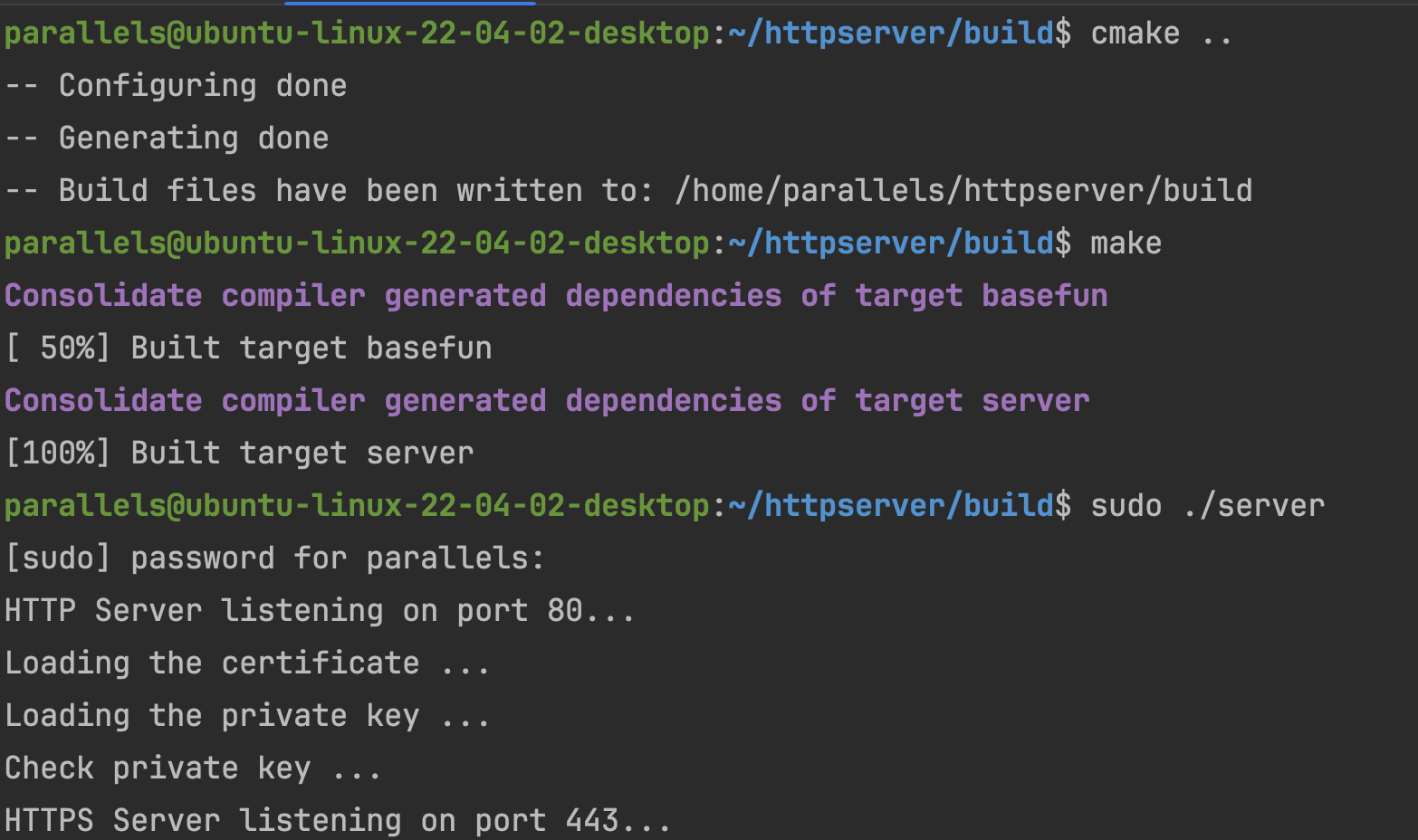Click the HTTPS Server listening message
The image size is (1418, 840).
tap(336, 819)
